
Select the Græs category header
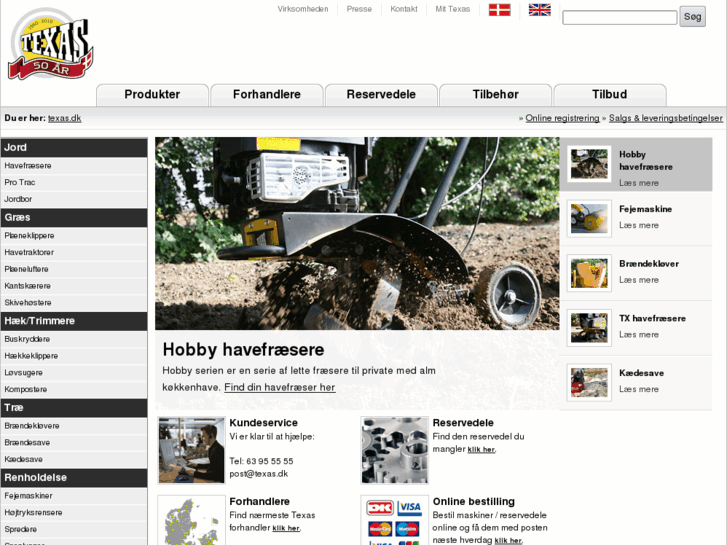pos(74,218)
